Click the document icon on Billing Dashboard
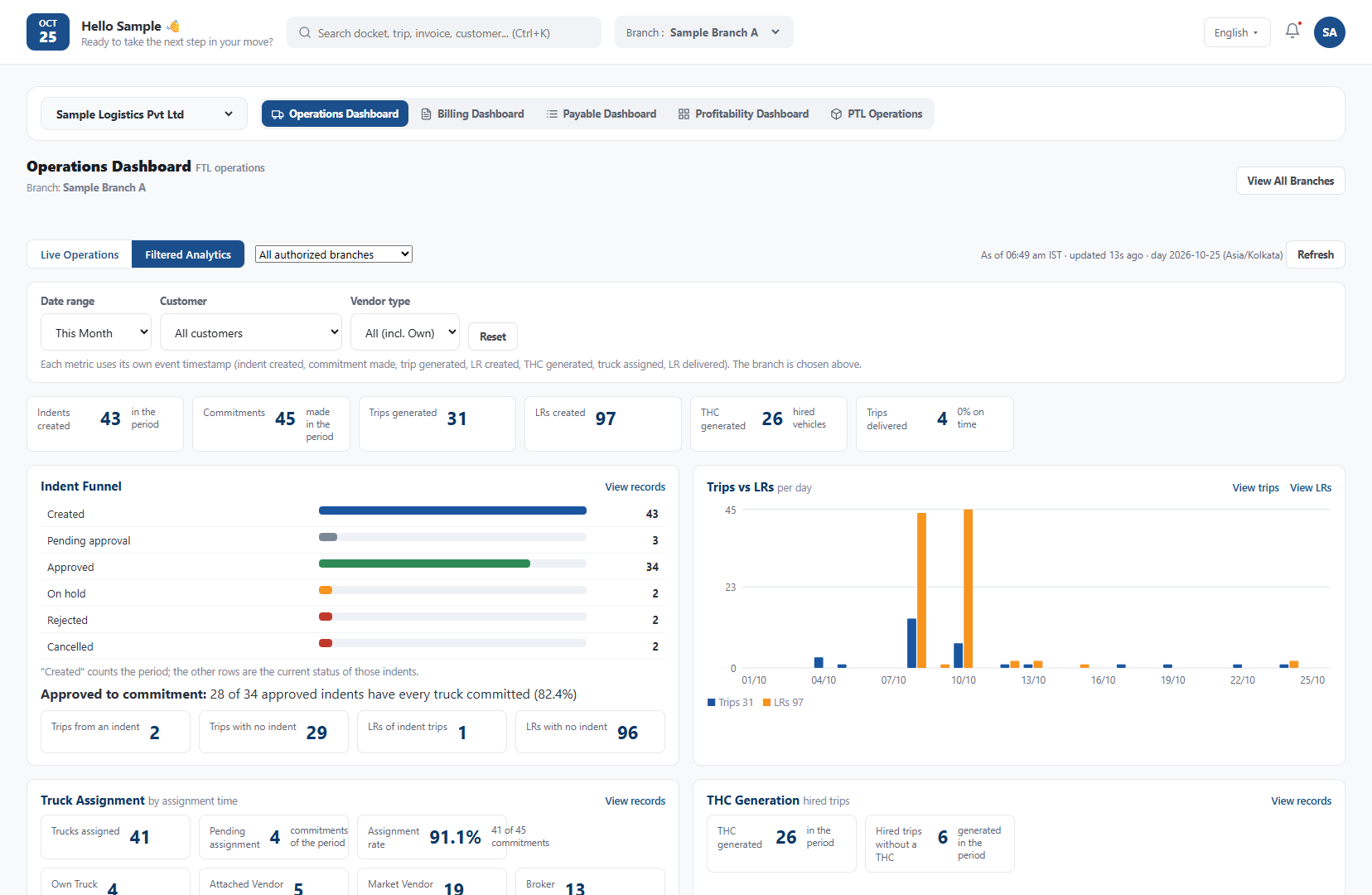Viewport: 1372px width, 895px height. tap(426, 114)
